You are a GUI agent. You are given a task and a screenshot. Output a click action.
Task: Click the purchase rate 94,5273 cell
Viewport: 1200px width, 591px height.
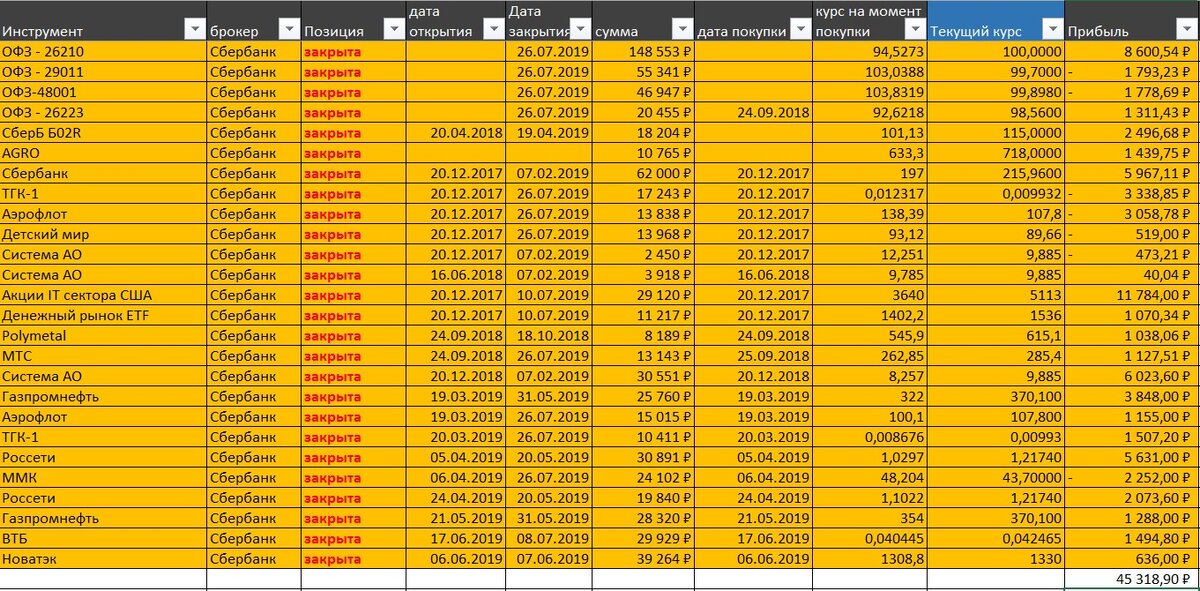(x=870, y=50)
